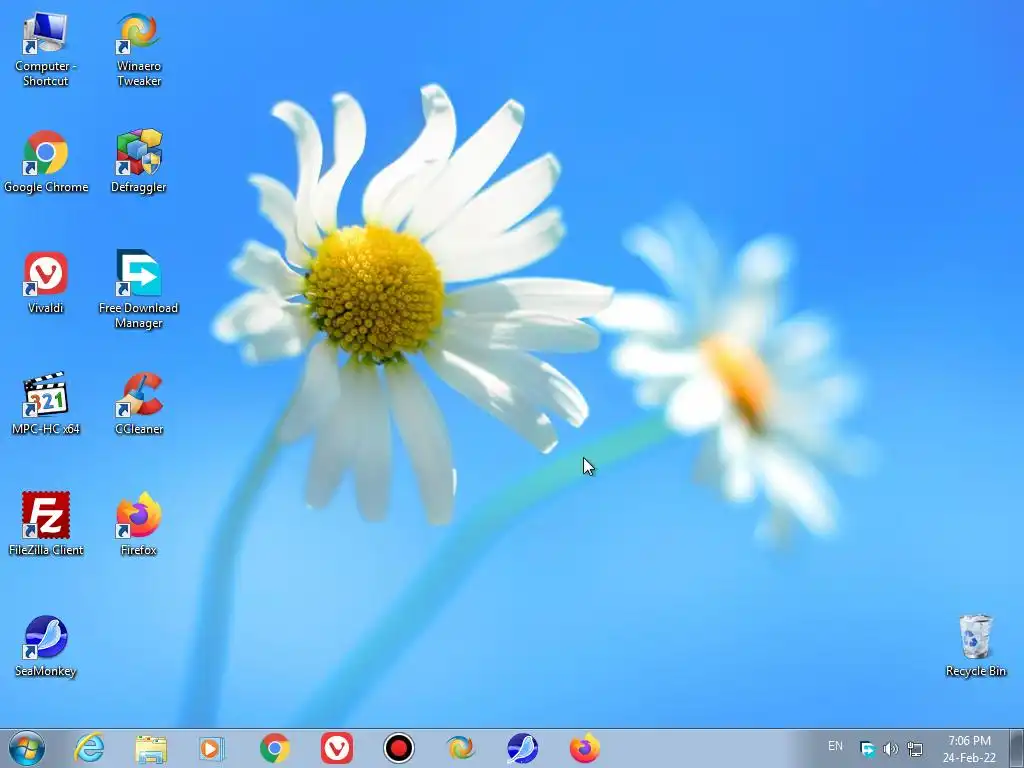Image resolution: width=1024 pixels, height=768 pixels.
Task: Click the CCleaner desktop icon
Action: (x=138, y=404)
